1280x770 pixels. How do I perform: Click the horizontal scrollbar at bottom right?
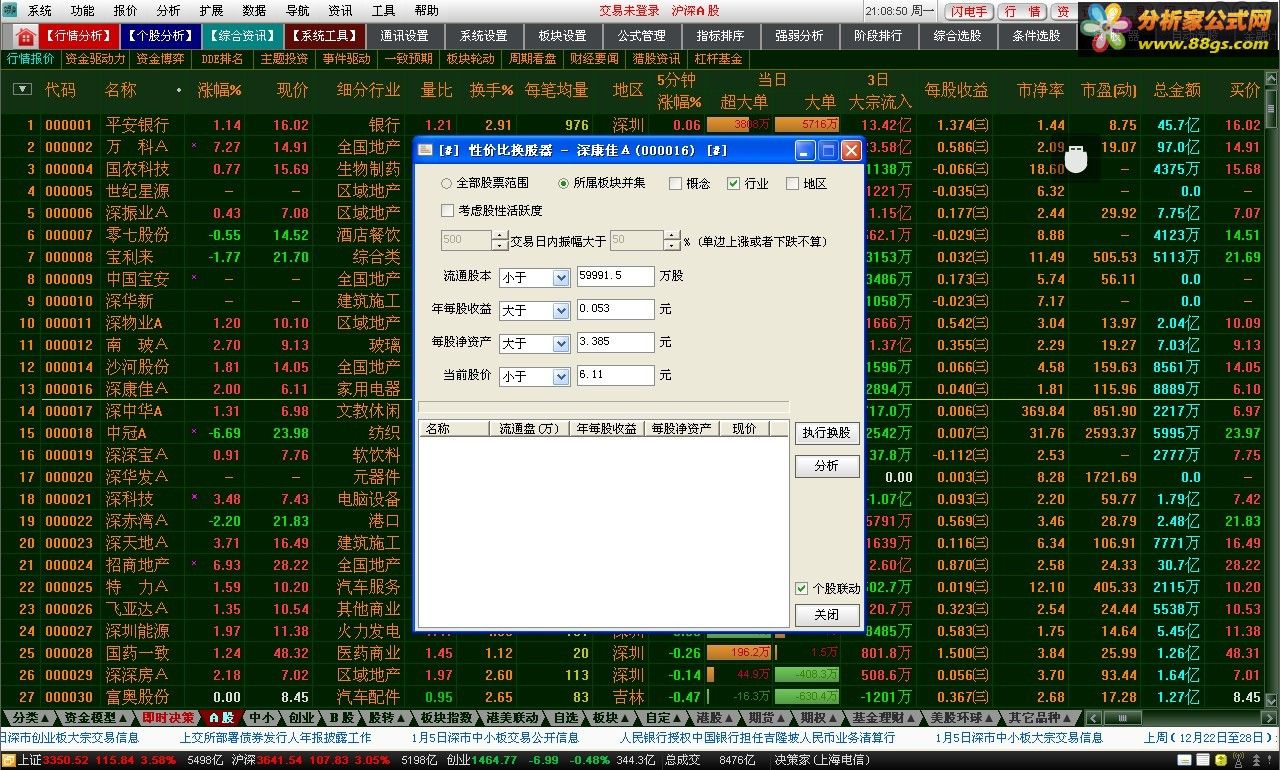click(1180, 718)
